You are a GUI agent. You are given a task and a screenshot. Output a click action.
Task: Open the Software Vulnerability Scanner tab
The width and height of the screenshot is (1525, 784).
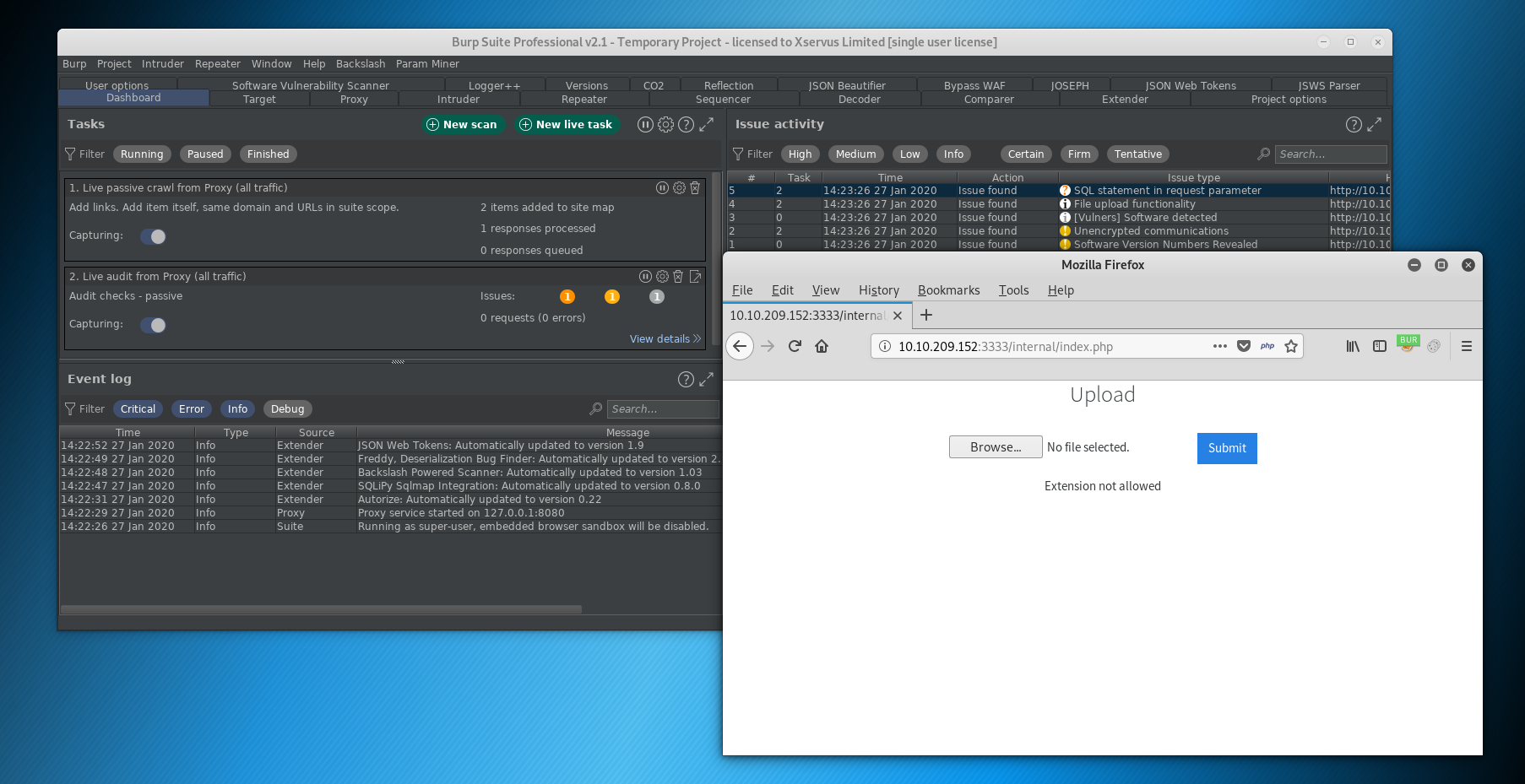point(311,85)
